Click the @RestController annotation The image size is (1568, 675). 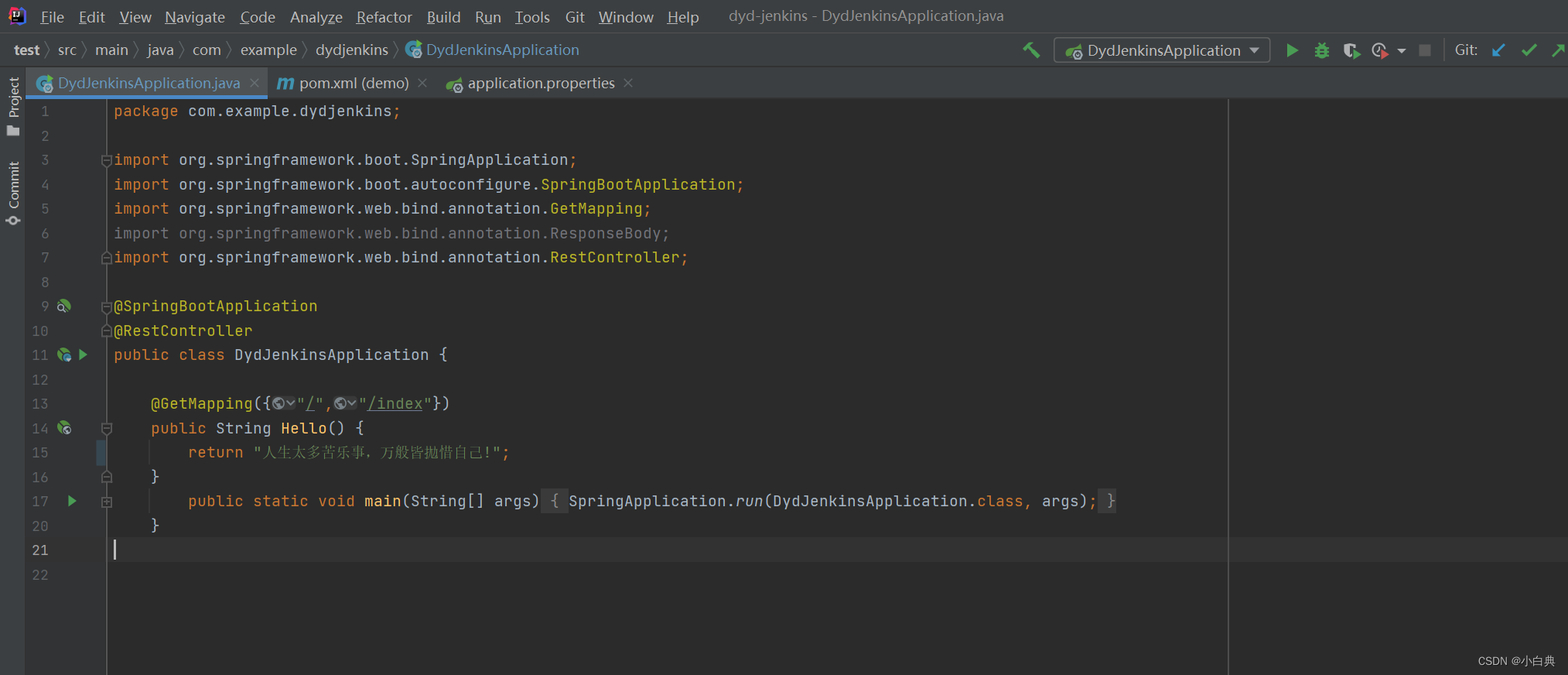183,331
